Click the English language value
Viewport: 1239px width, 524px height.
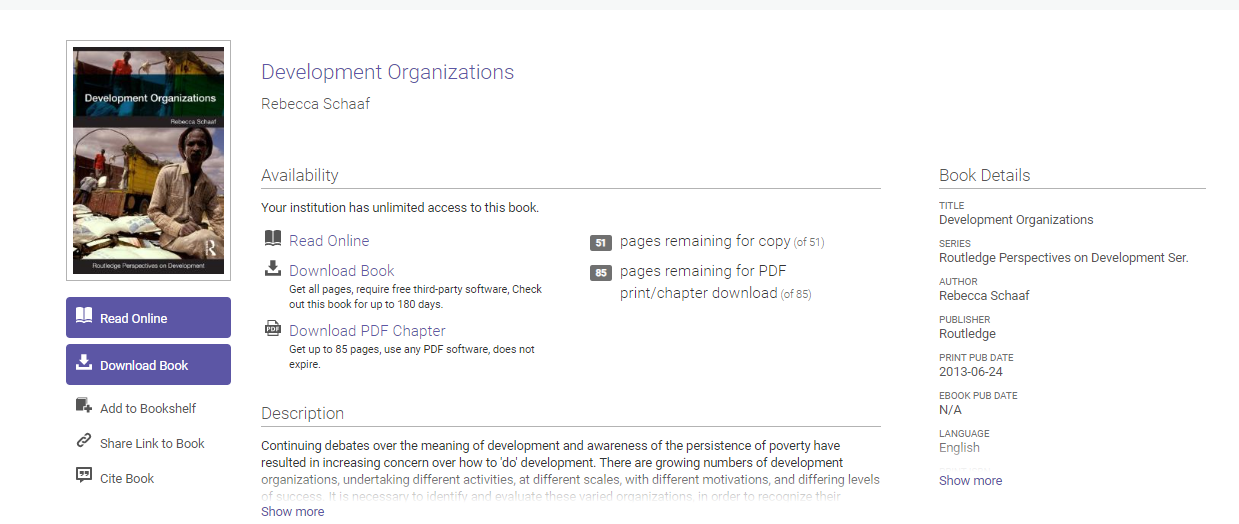click(959, 448)
